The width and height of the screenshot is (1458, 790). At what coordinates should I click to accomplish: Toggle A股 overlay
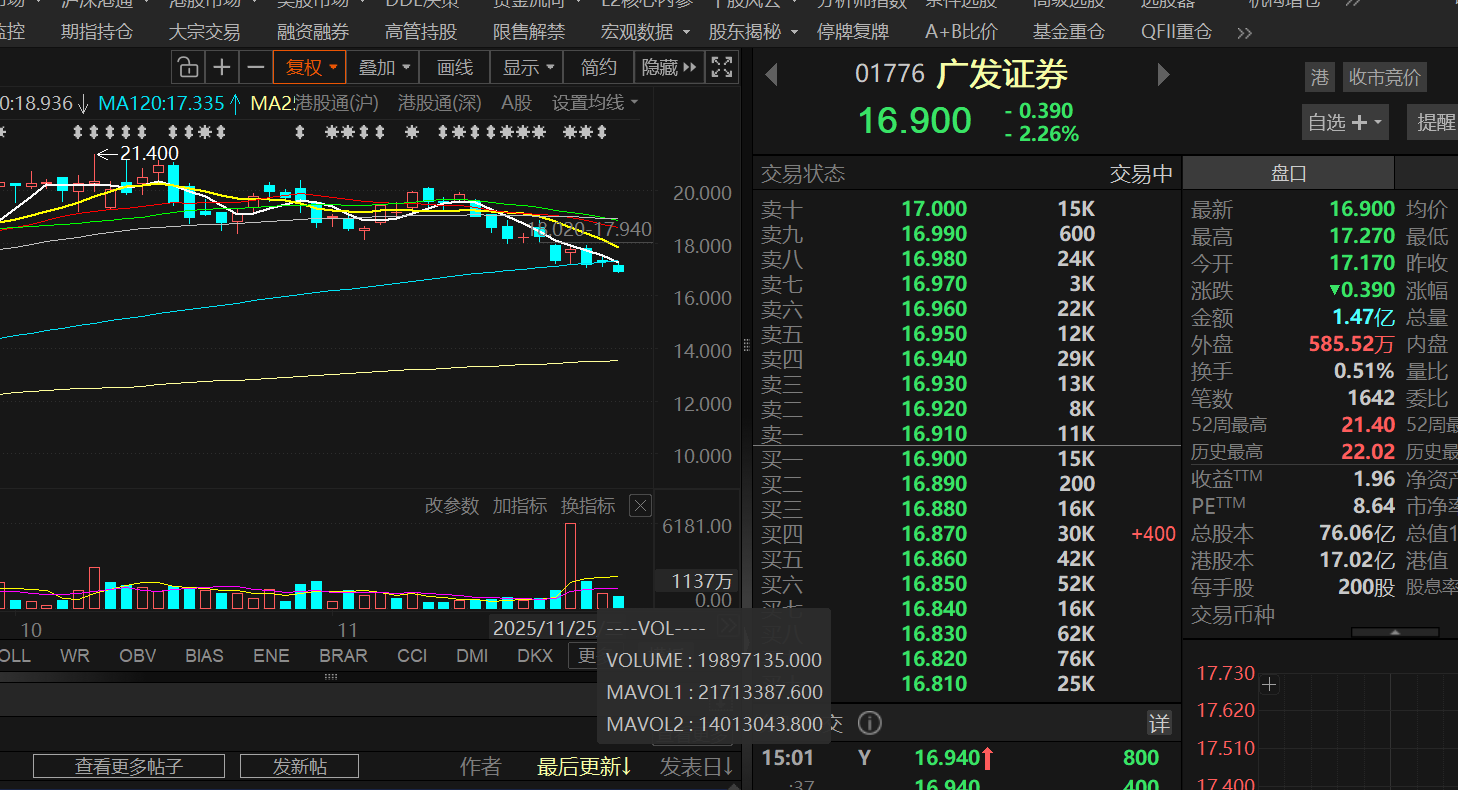click(517, 103)
